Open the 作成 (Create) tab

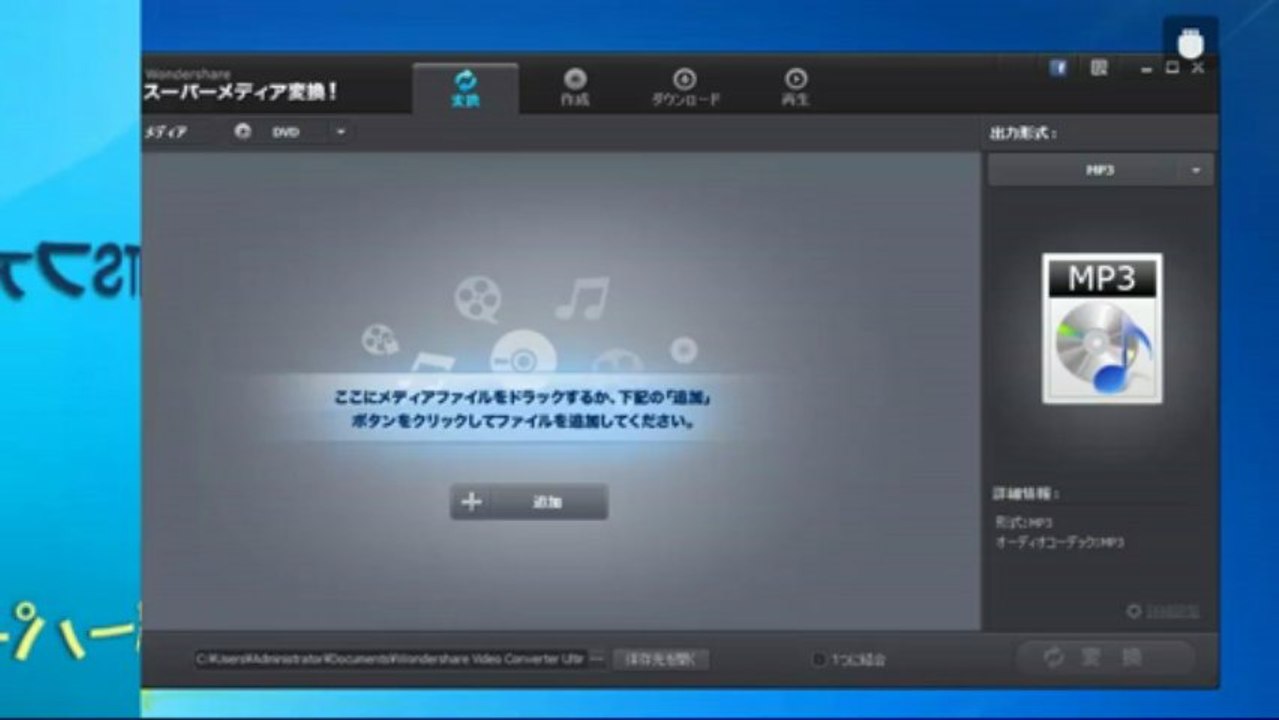coord(574,88)
